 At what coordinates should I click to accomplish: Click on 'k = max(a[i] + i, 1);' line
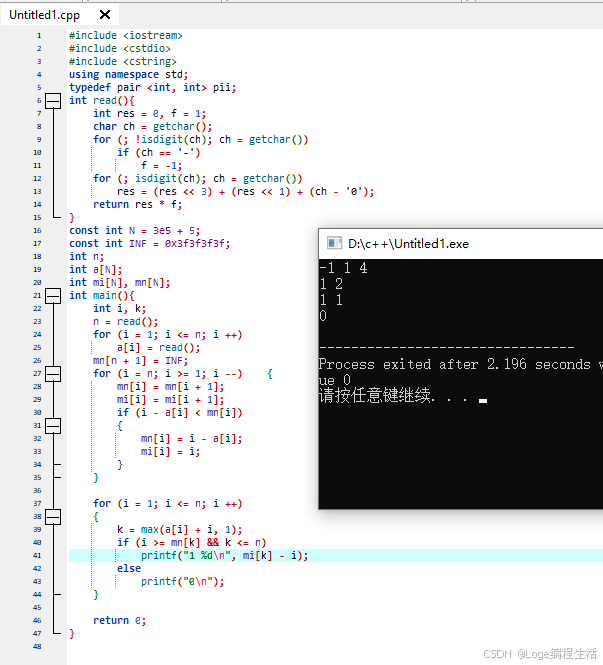tap(180, 530)
